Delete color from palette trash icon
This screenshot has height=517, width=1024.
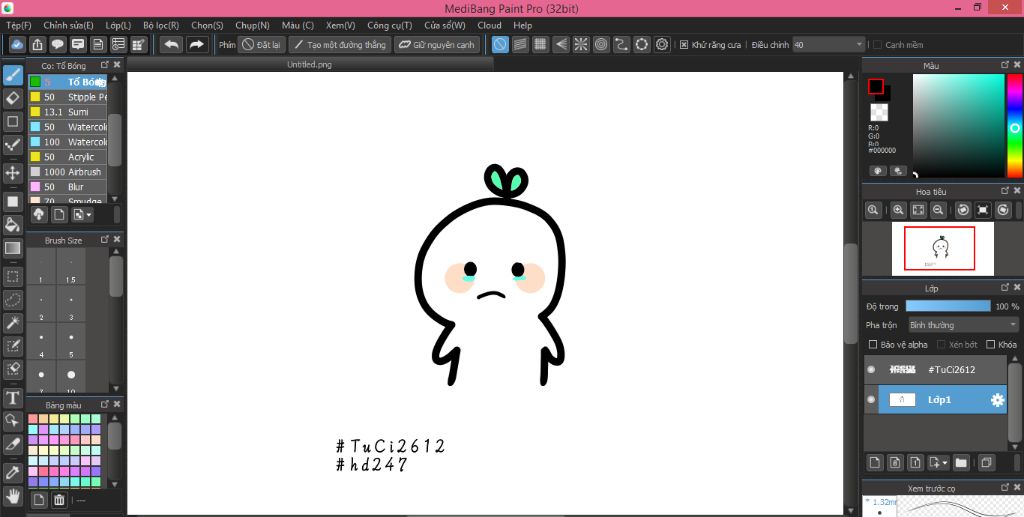[x=59, y=500]
